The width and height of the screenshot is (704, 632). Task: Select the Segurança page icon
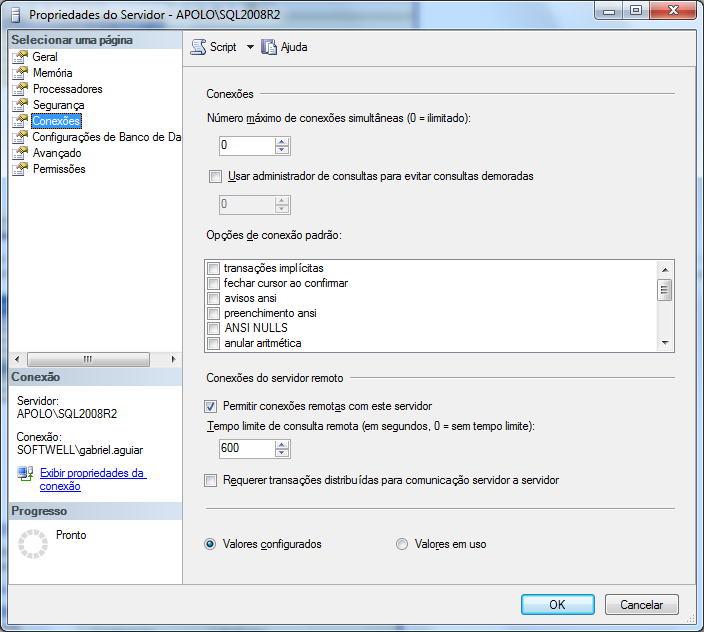pyautogui.click(x=19, y=105)
